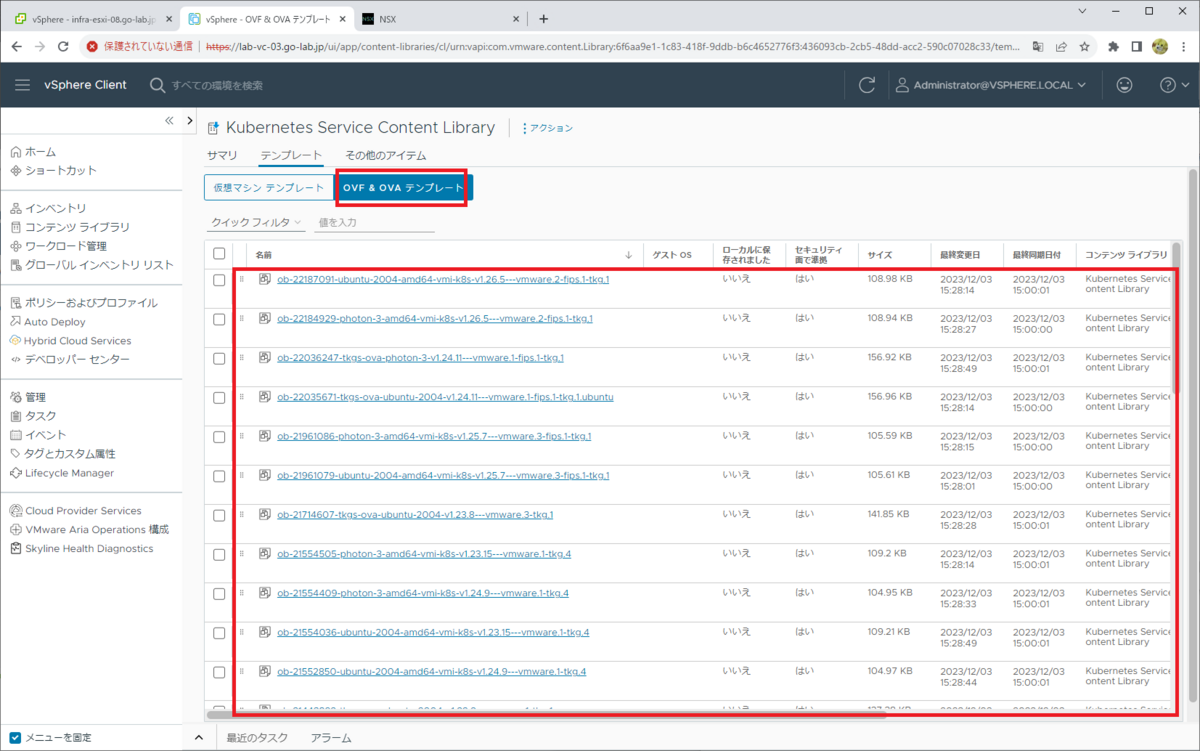Open template ob-21554505-photon-3 v1.23.15 link
The height and width of the screenshot is (751, 1200).
tap(424, 554)
